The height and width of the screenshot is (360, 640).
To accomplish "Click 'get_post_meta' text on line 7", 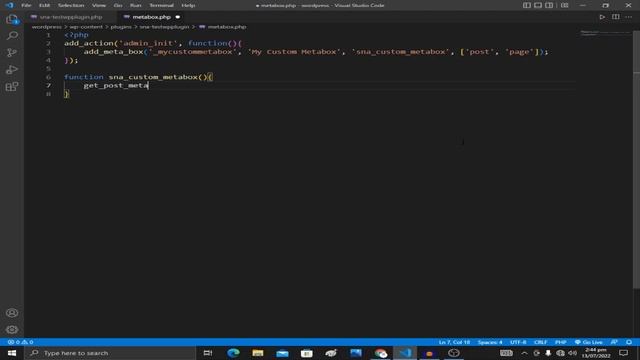I will [116, 85].
